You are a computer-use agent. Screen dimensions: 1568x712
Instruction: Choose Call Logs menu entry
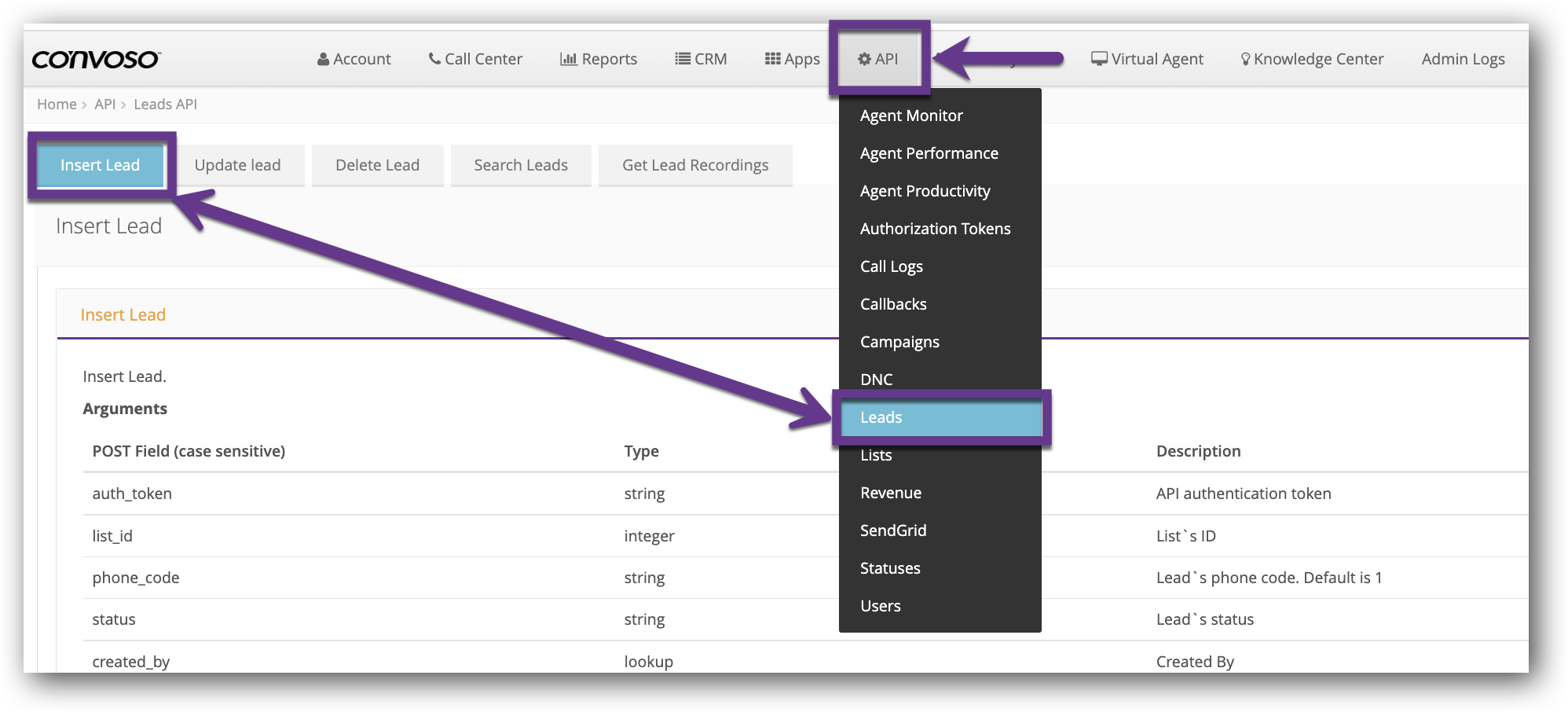(x=940, y=266)
